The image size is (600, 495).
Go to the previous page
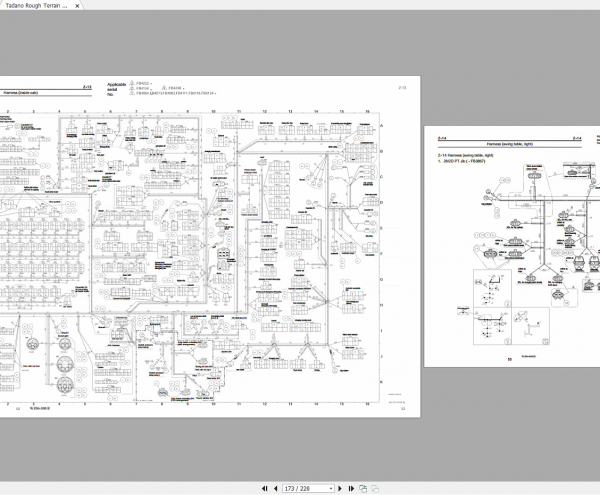276,488
